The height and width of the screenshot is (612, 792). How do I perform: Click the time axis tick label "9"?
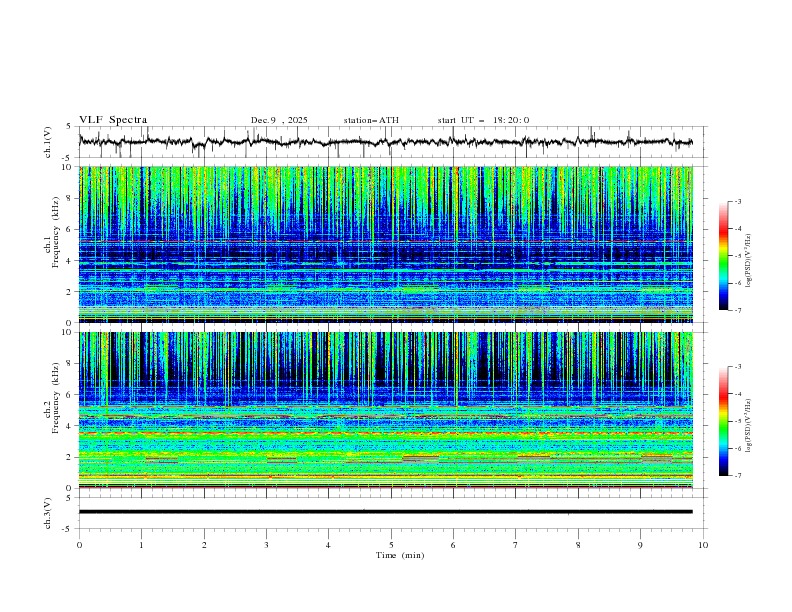[640, 545]
